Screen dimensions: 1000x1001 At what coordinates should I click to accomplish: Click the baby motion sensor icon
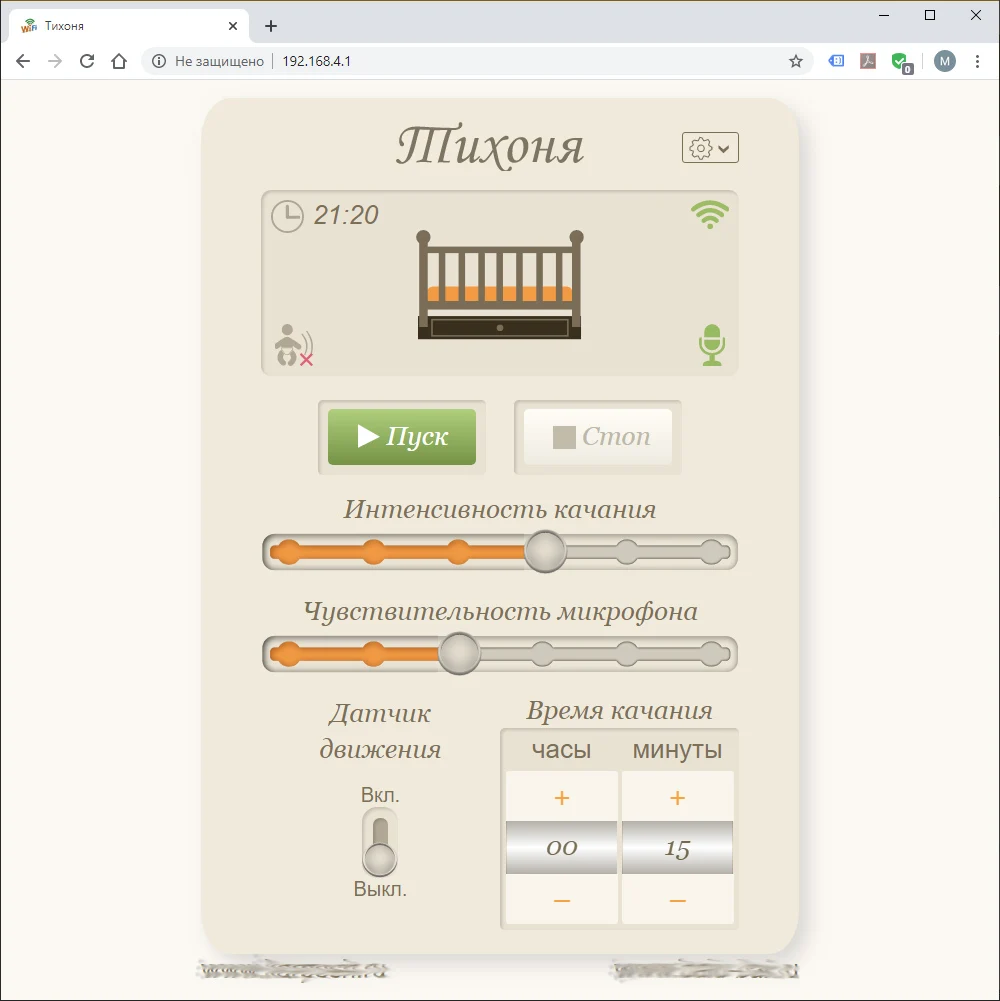(x=294, y=345)
